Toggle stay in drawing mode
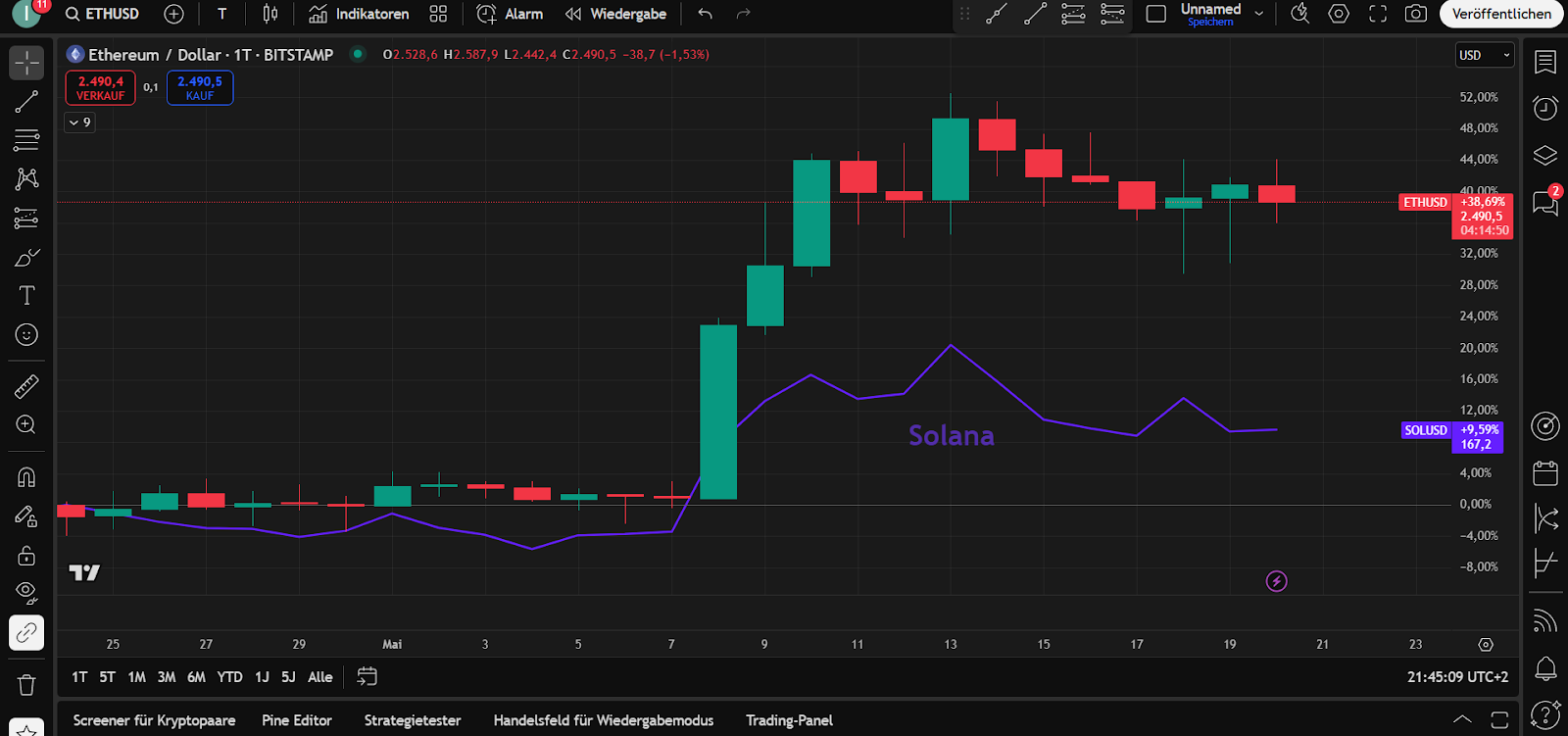This screenshot has height=736, width=1568. pos(26,516)
